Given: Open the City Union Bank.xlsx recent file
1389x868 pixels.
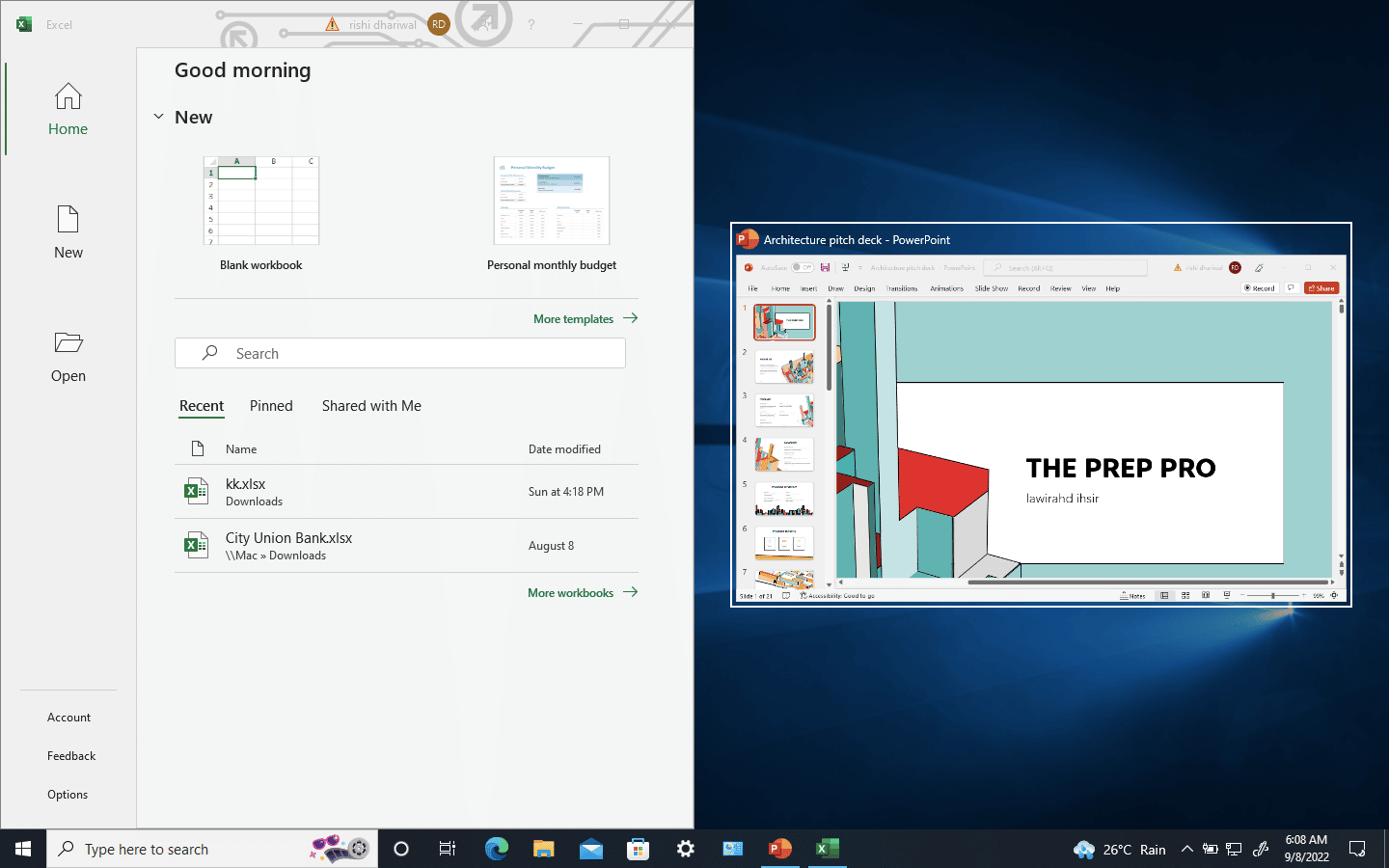Looking at the screenshot, I should [x=406, y=546].
